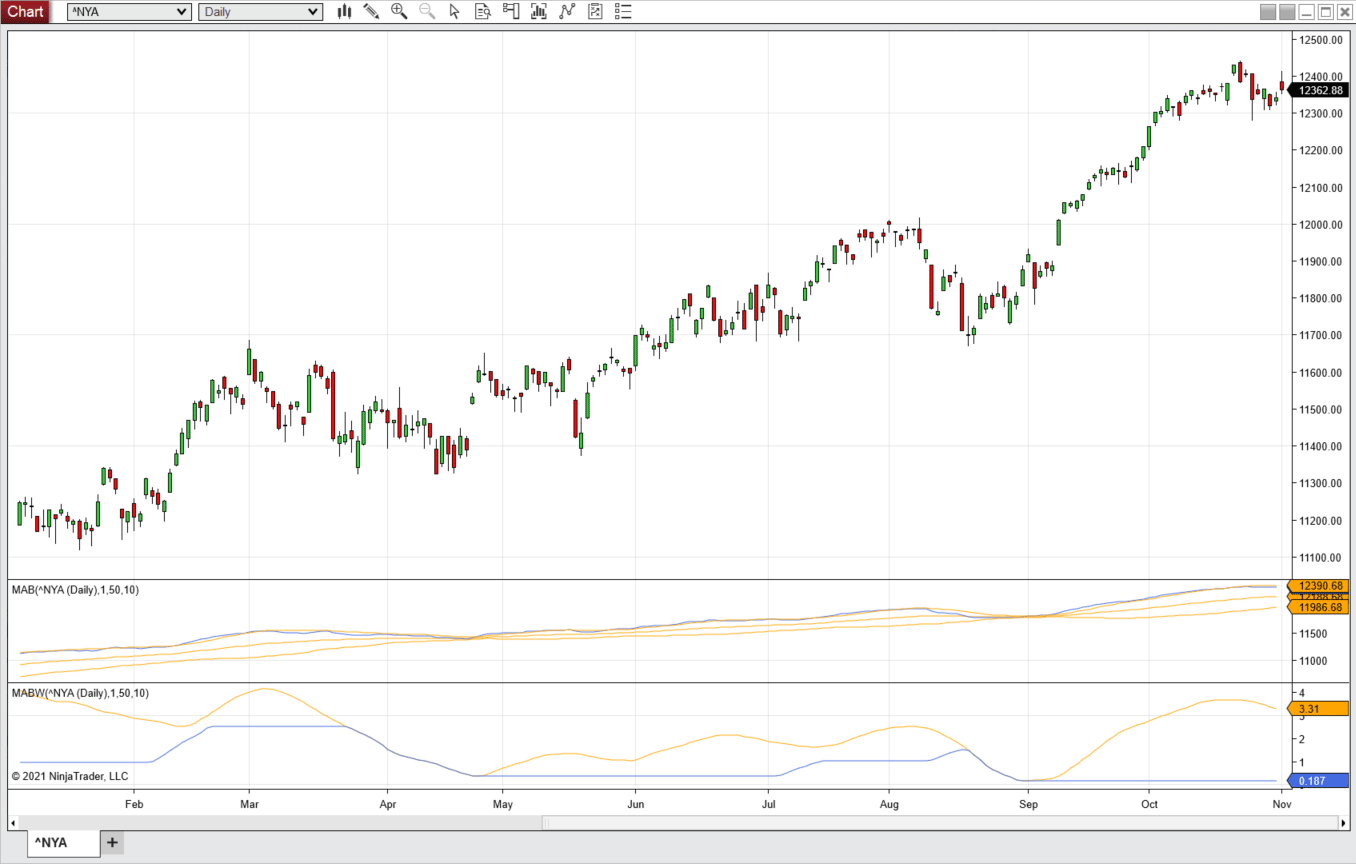Click the grayed zoom out magnifier
This screenshot has height=864, width=1356.
tap(427, 11)
